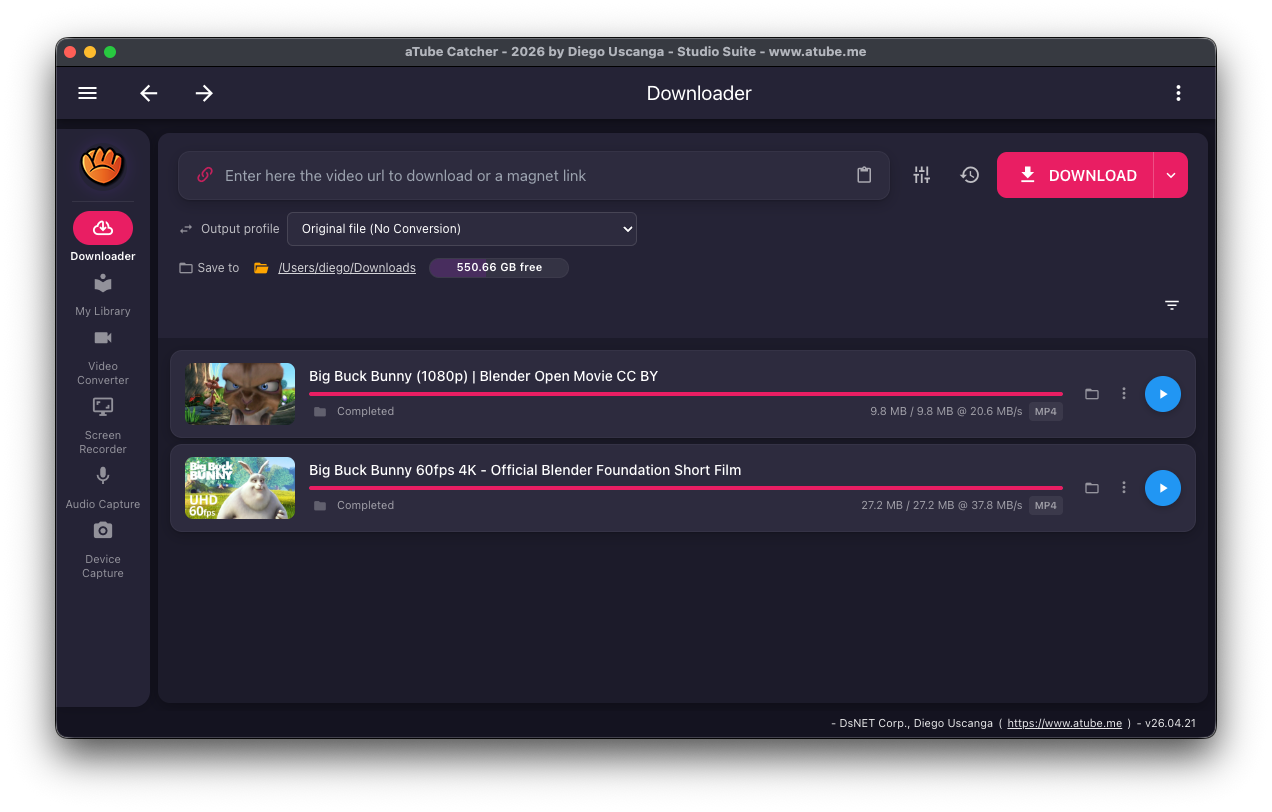Click the back arrow navigation icon
The height and width of the screenshot is (812, 1272).
pos(149,93)
